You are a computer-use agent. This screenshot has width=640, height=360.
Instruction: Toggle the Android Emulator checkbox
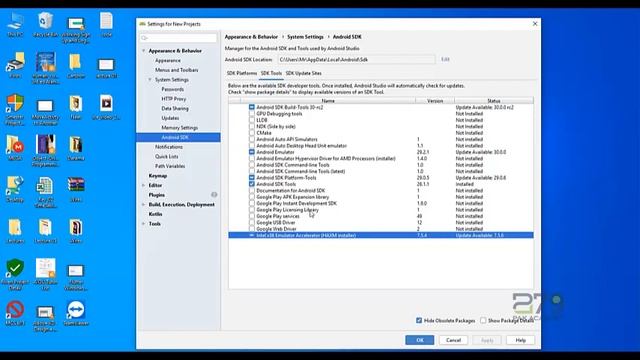pyautogui.click(x=251, y=152)
